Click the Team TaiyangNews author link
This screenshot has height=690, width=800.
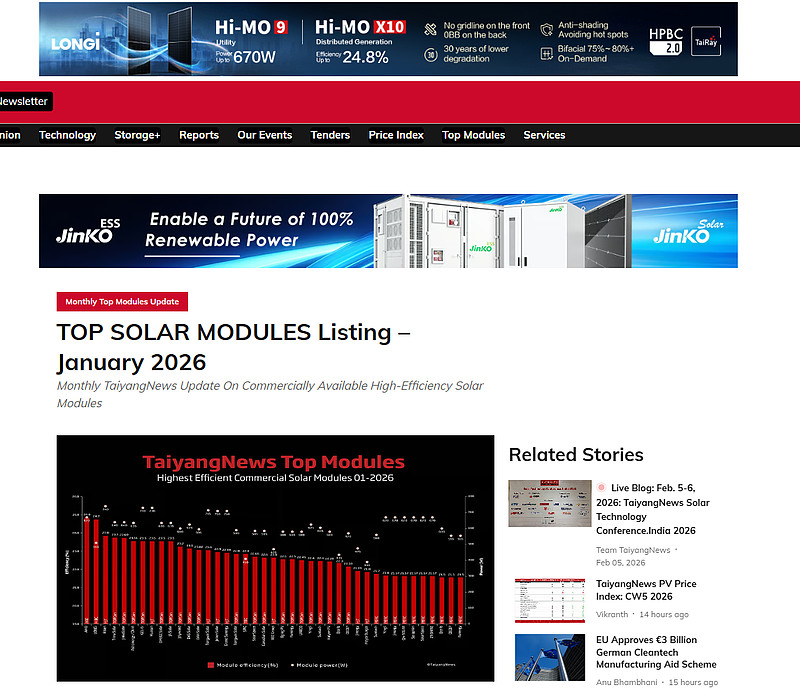(x=633, y=550)
